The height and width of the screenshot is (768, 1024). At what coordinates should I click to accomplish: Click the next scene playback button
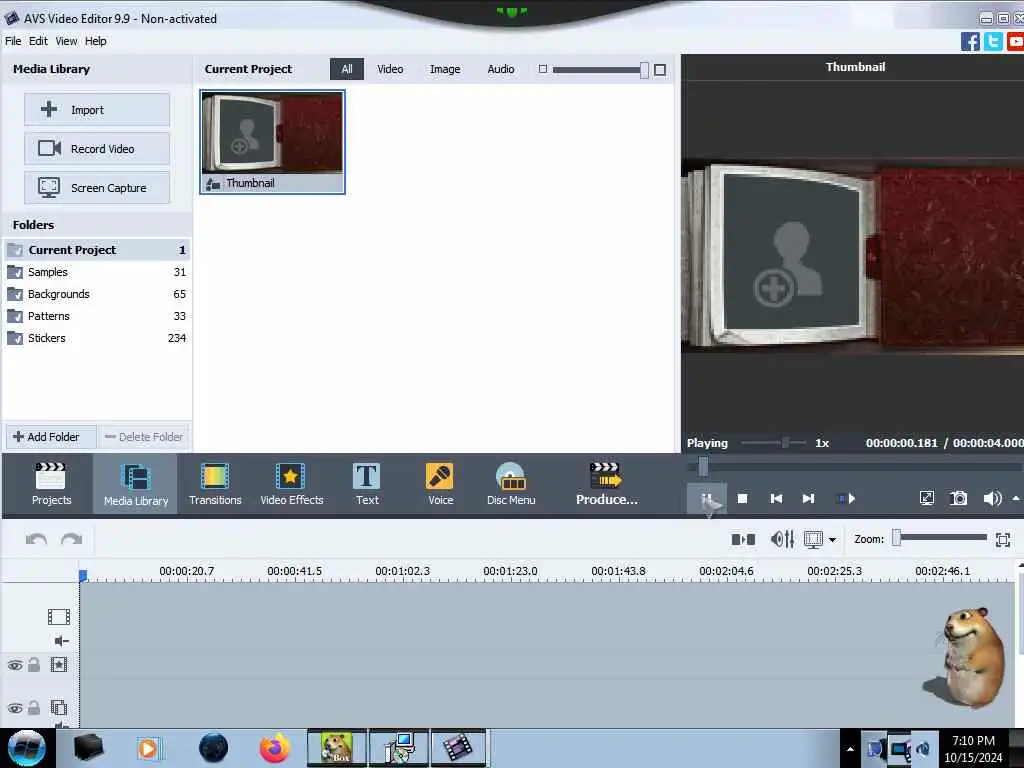click(x=846, y=499)
